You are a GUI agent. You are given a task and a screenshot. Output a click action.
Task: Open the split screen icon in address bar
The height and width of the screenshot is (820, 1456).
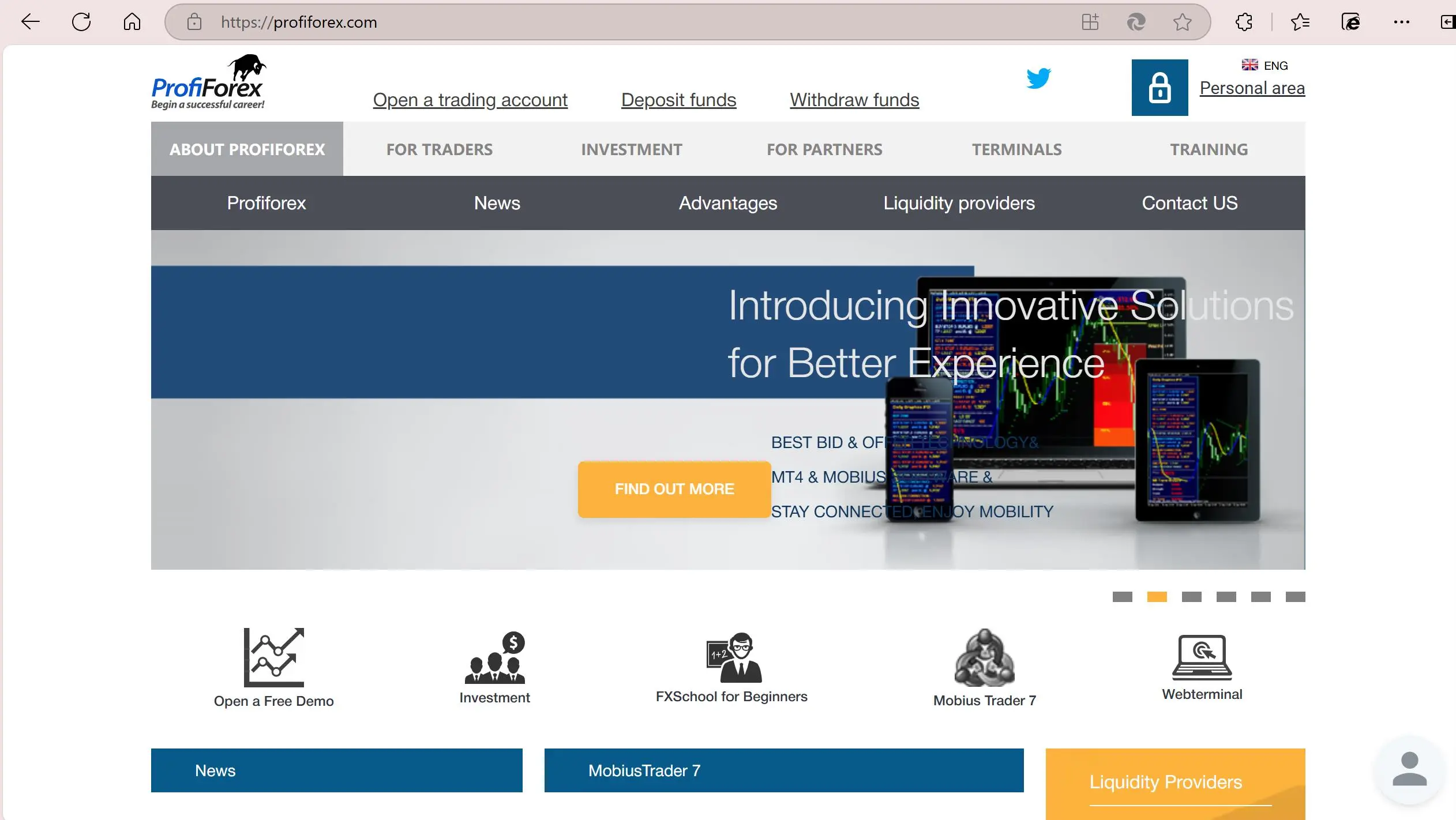[x=1090, y=22]
